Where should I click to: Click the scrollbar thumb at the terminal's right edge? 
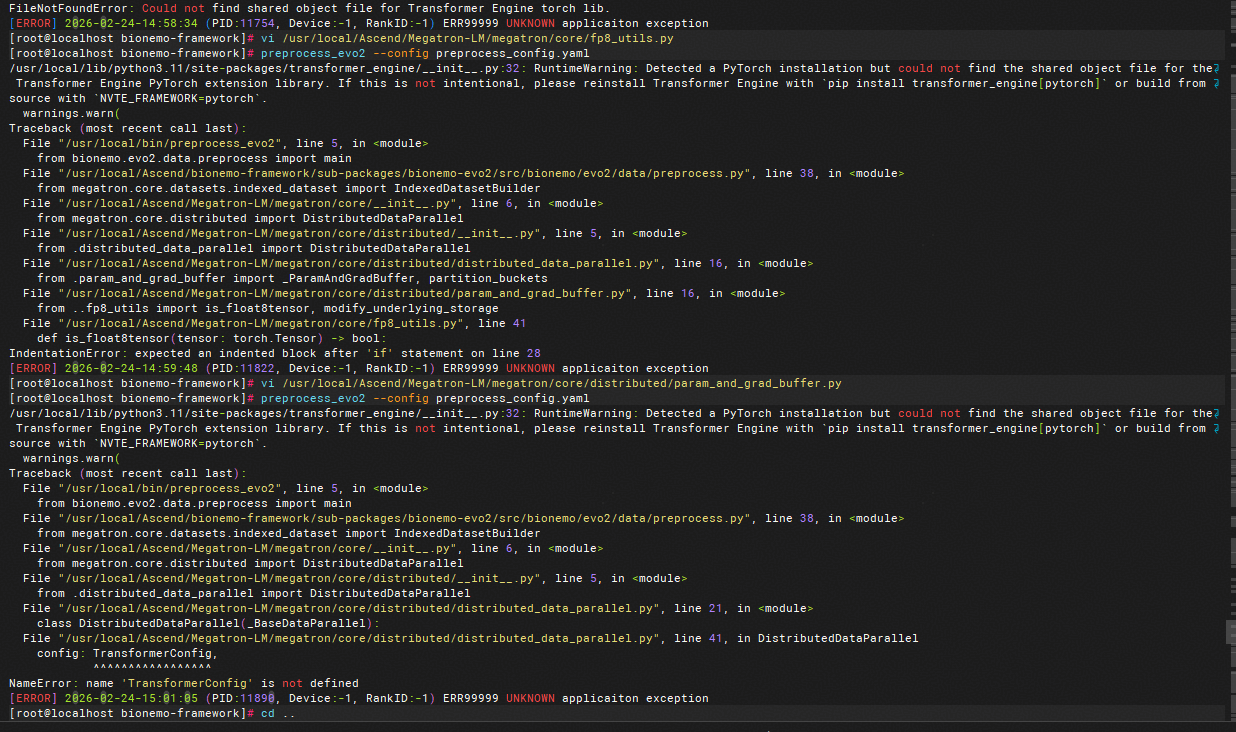point(1231,631)
